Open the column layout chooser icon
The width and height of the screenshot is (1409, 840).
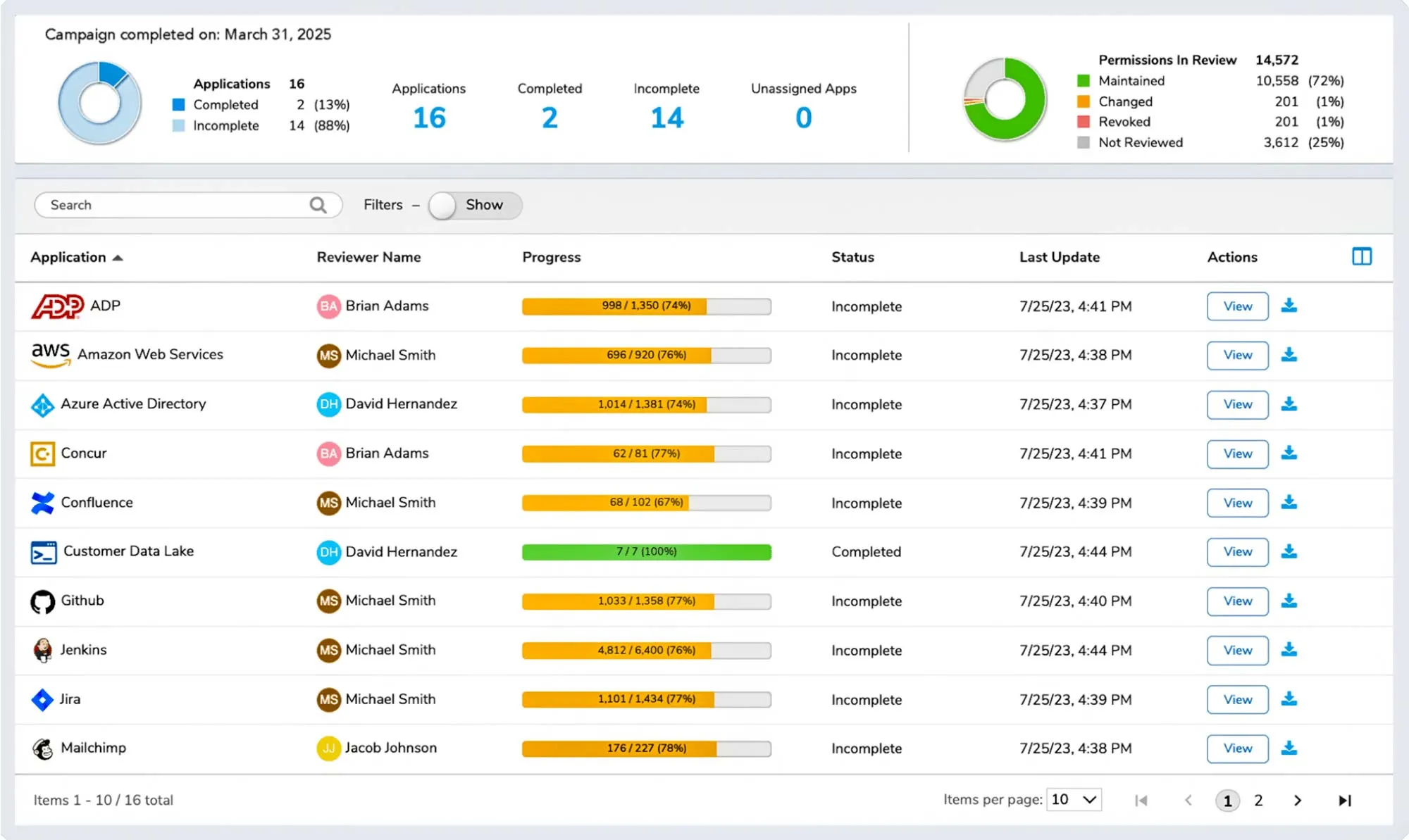tap(1361, 256)
